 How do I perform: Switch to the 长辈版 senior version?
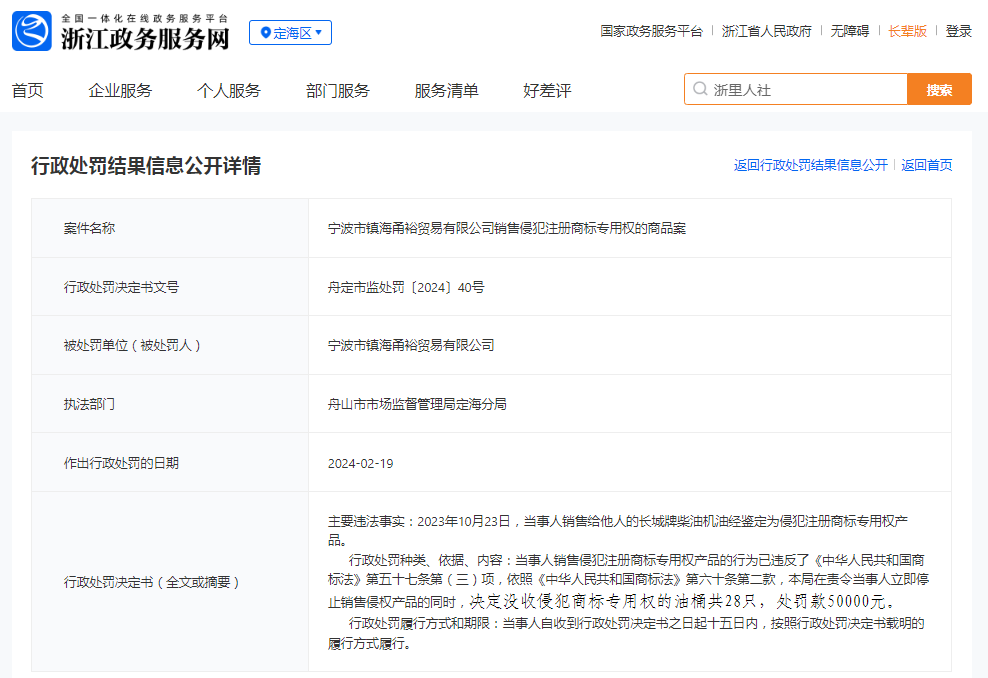[x=907, y=31]
